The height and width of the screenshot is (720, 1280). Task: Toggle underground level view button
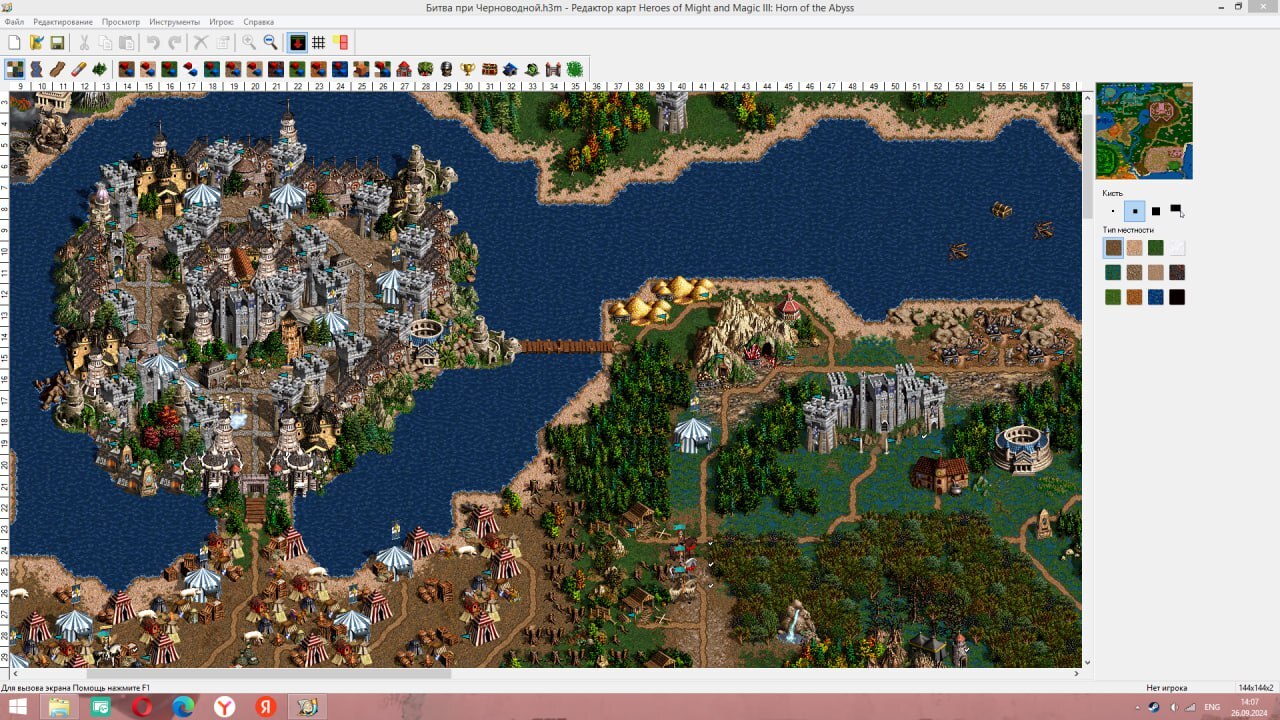(297, 42)
